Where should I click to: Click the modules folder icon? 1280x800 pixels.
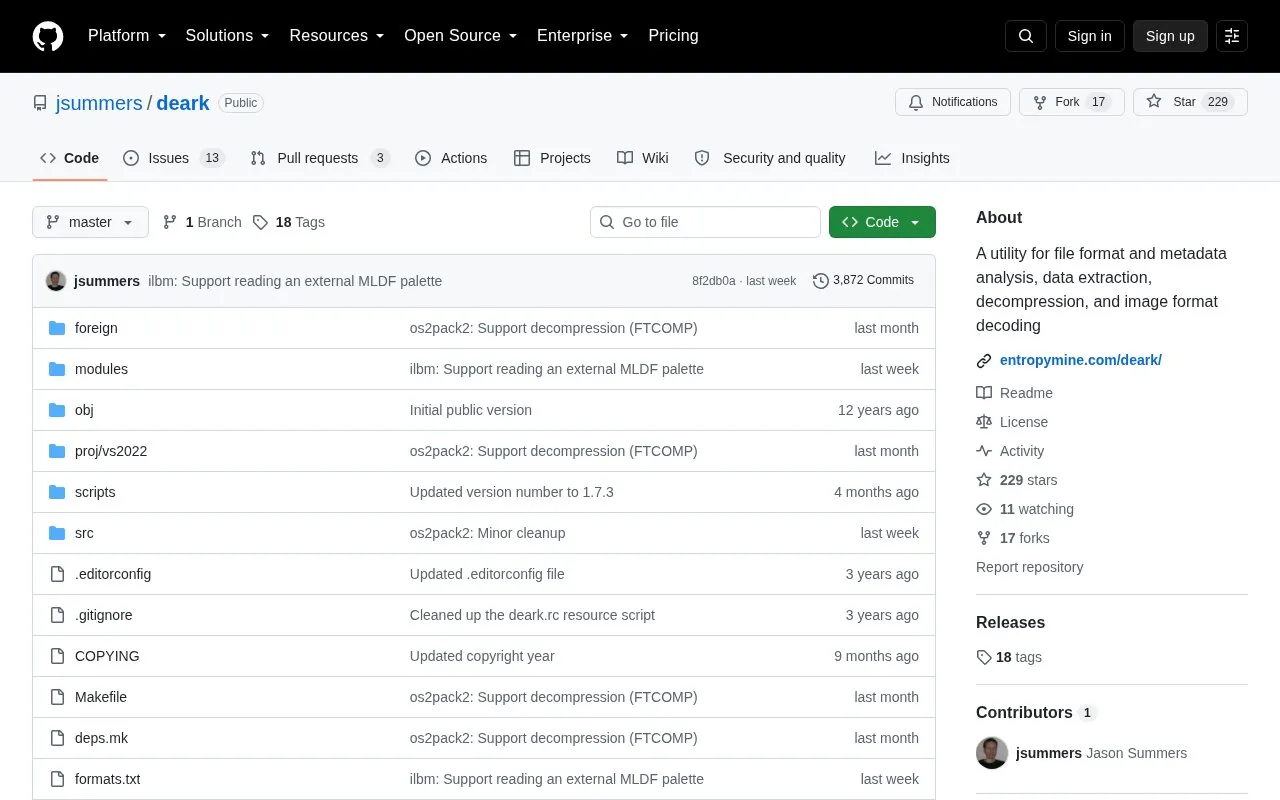[57, 369]
